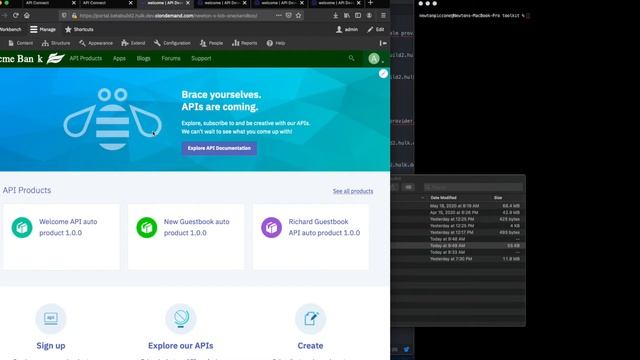Click the Firefox account icon
640x360 pixels.
pos(369,16)
